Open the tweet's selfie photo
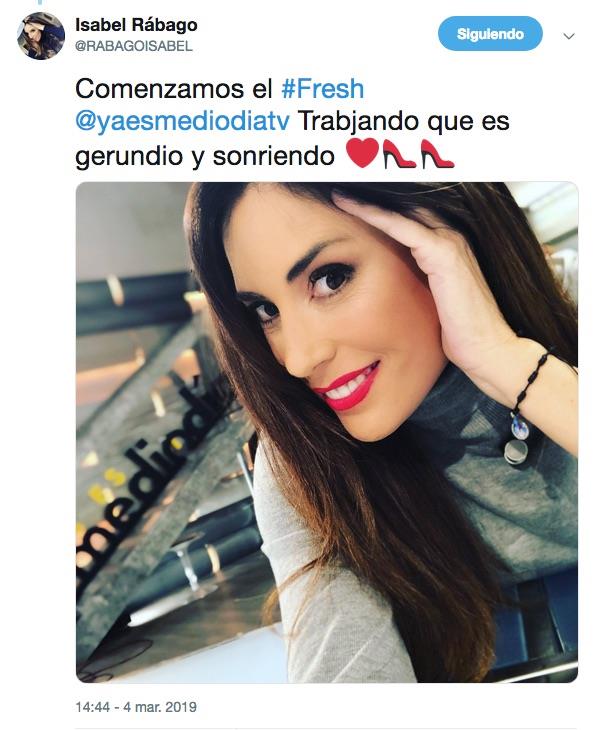 (327, 433)
